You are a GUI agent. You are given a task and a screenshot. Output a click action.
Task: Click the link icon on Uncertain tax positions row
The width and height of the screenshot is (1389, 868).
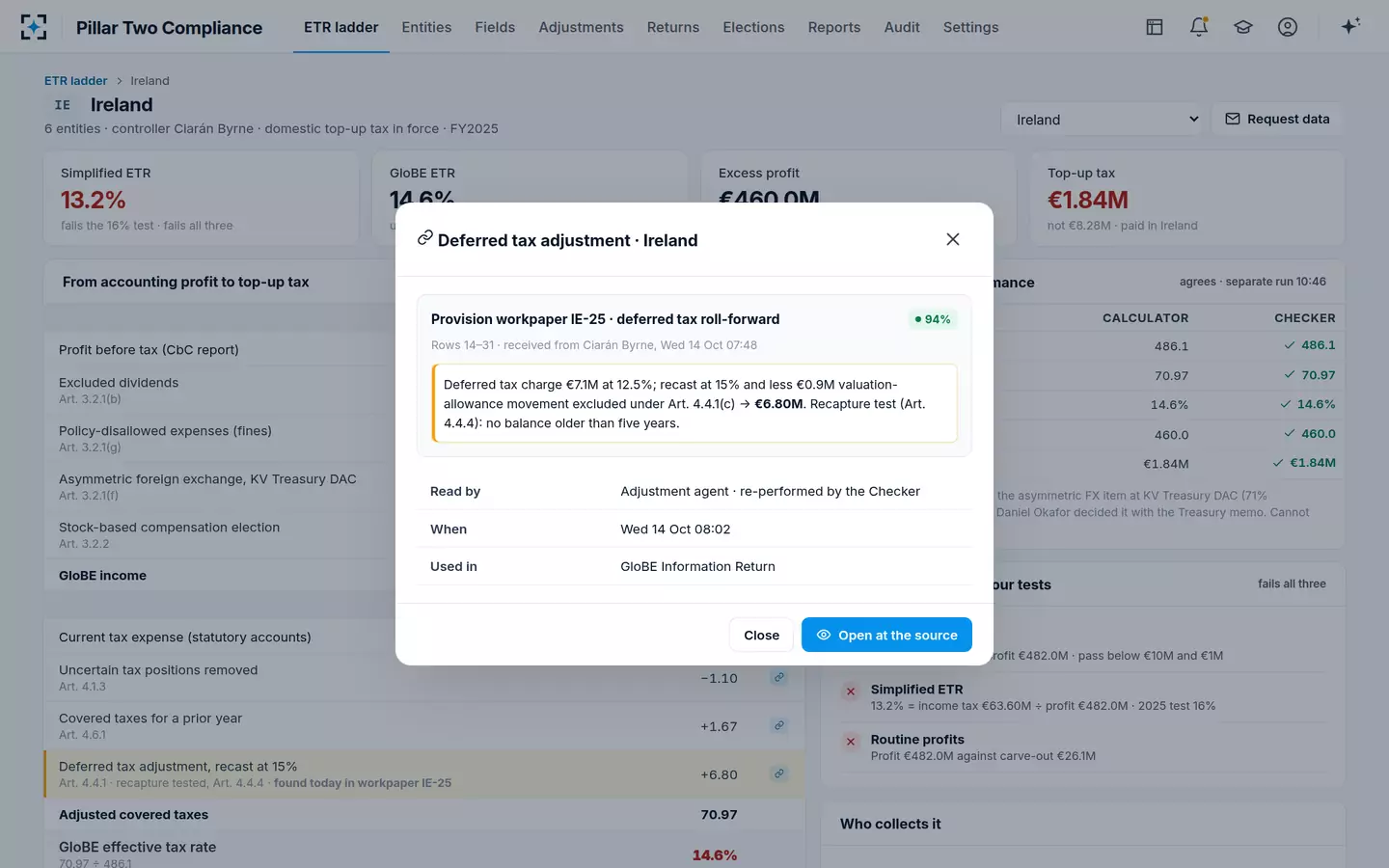[x=778, y=677]
